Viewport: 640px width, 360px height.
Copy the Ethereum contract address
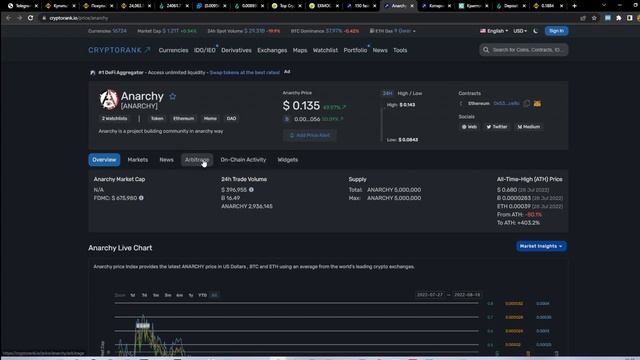click(x=527, y=104)
